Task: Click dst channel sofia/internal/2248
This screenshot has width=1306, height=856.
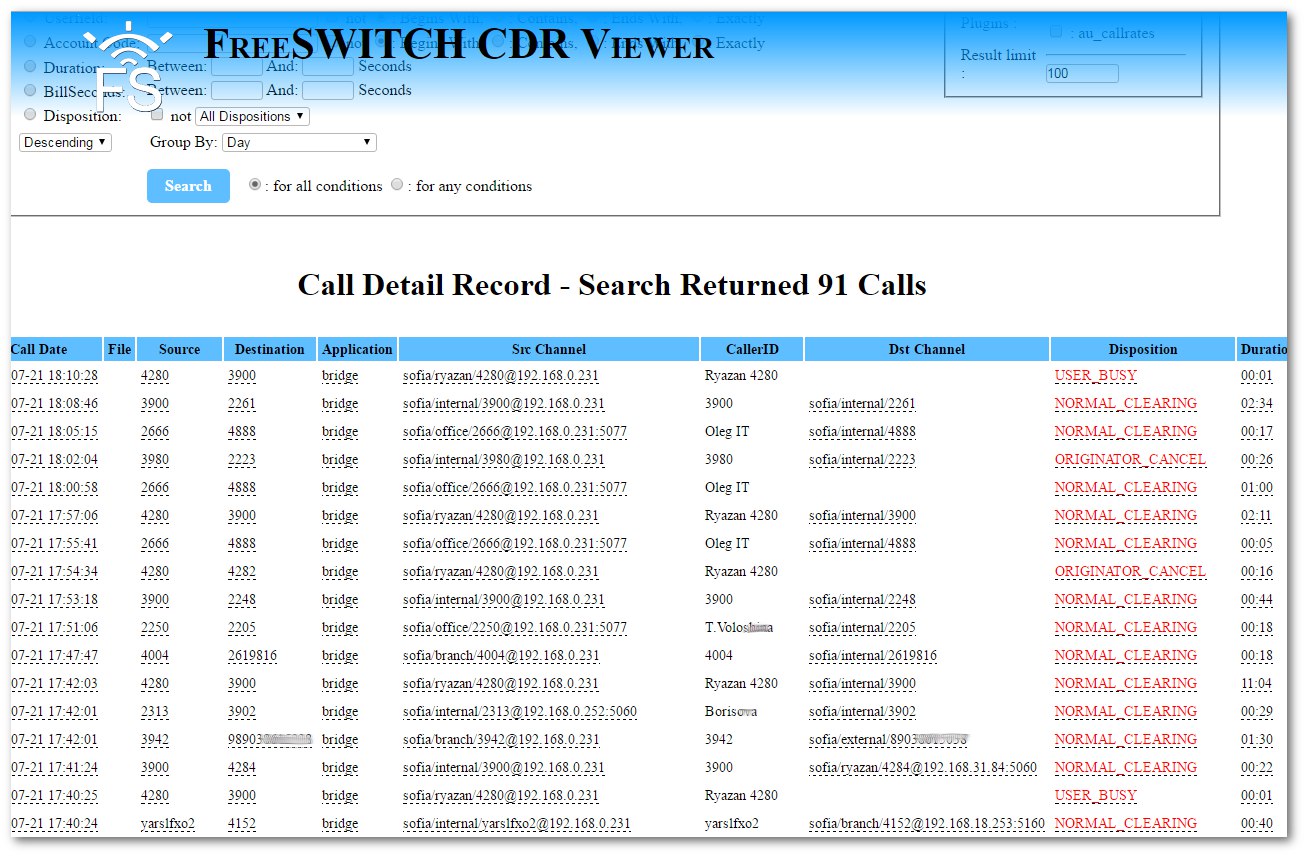Action: (862, 600)
